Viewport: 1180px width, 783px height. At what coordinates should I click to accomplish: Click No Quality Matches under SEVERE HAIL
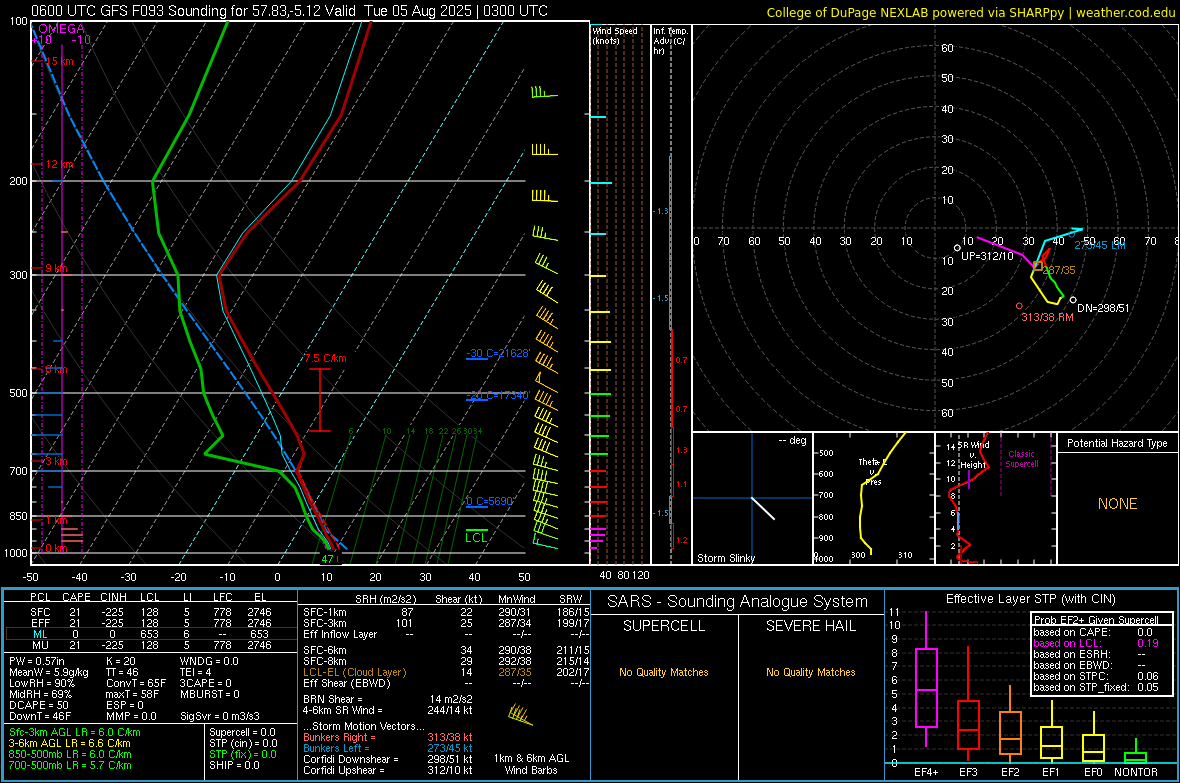[x=810, y=672]
